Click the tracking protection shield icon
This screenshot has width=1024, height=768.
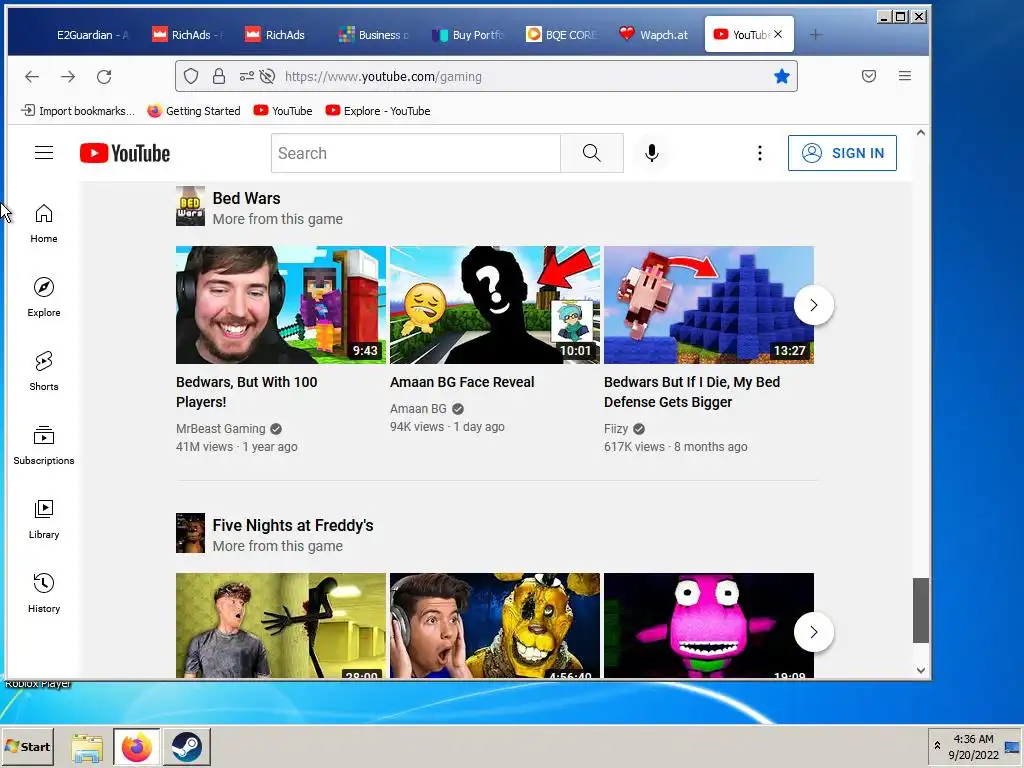(191, 76)
